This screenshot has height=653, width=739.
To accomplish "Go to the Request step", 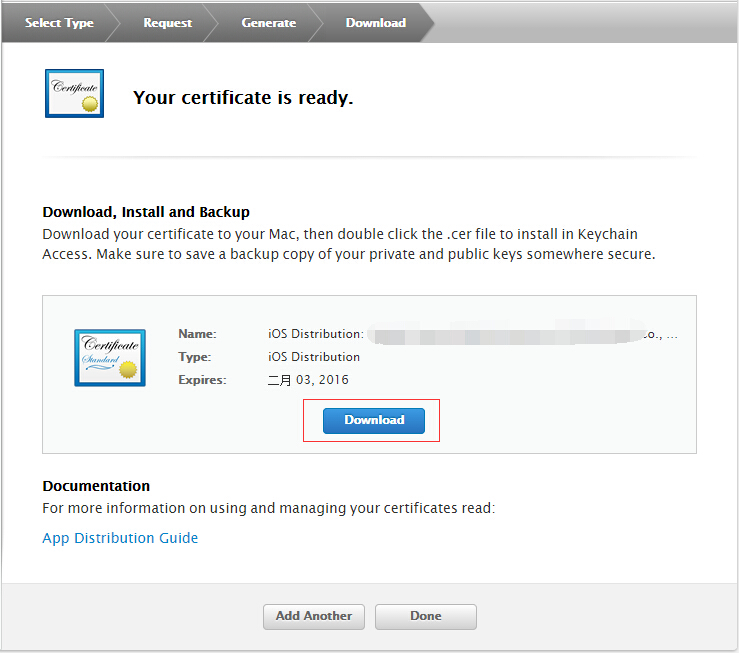I will pyautogui.click(x=167, y=23).
